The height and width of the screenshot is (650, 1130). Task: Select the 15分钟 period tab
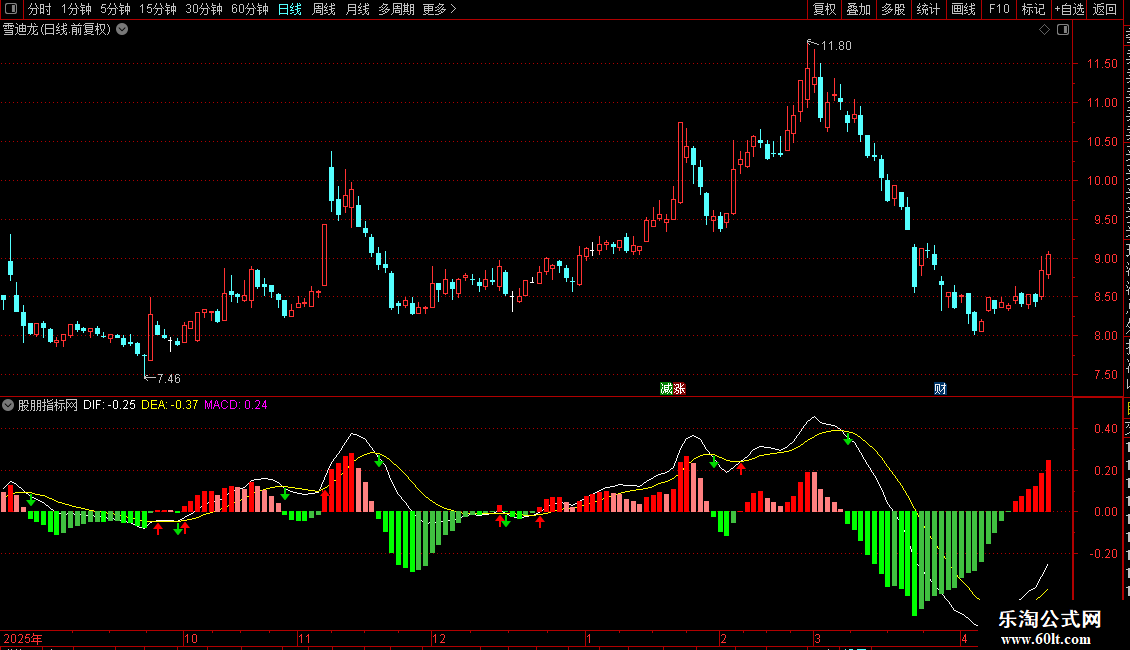[x=158, y=9]
